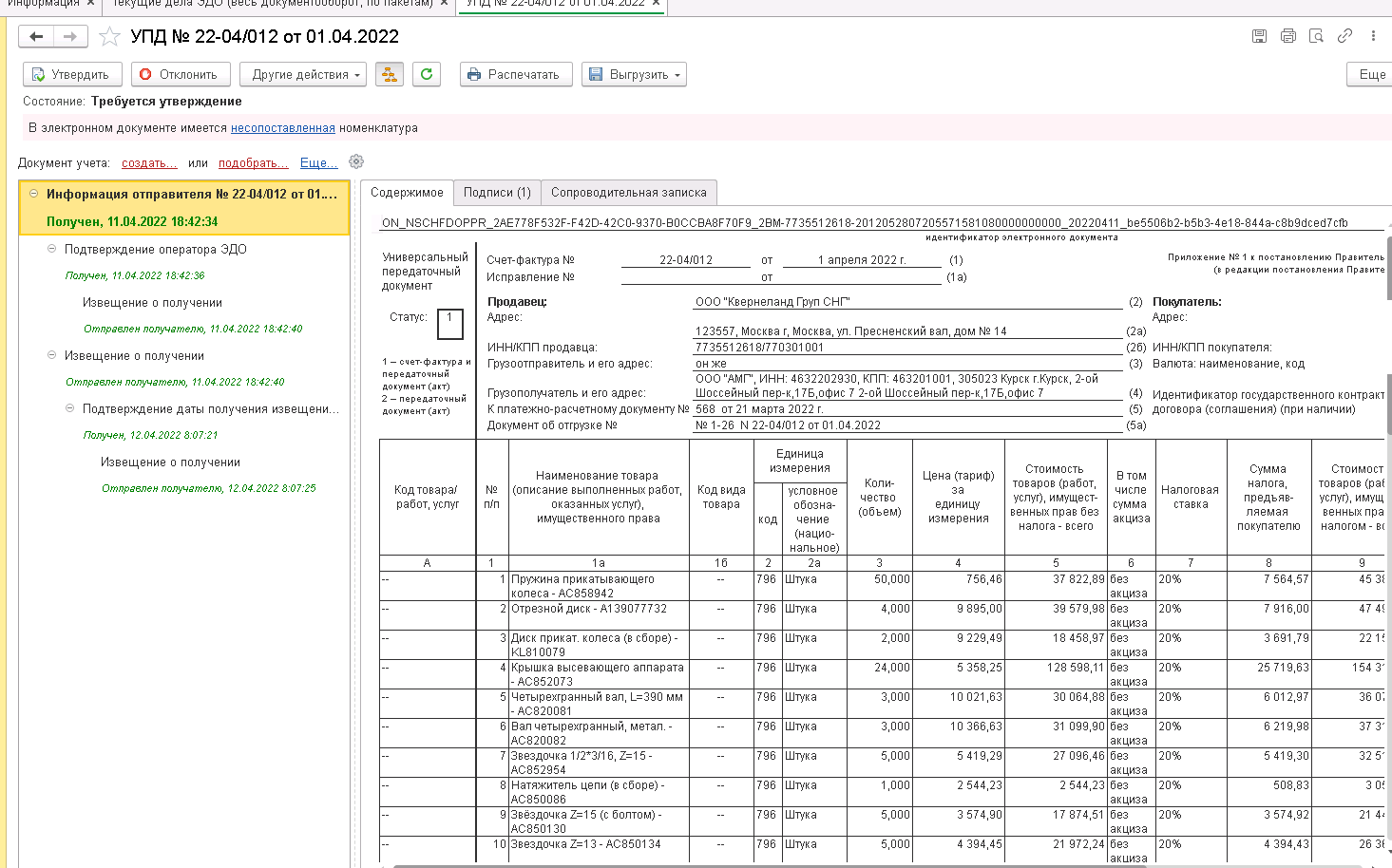Screen dimensions: 1392x868
Task: Click the back navigation arrow
Action: [36, 37]
